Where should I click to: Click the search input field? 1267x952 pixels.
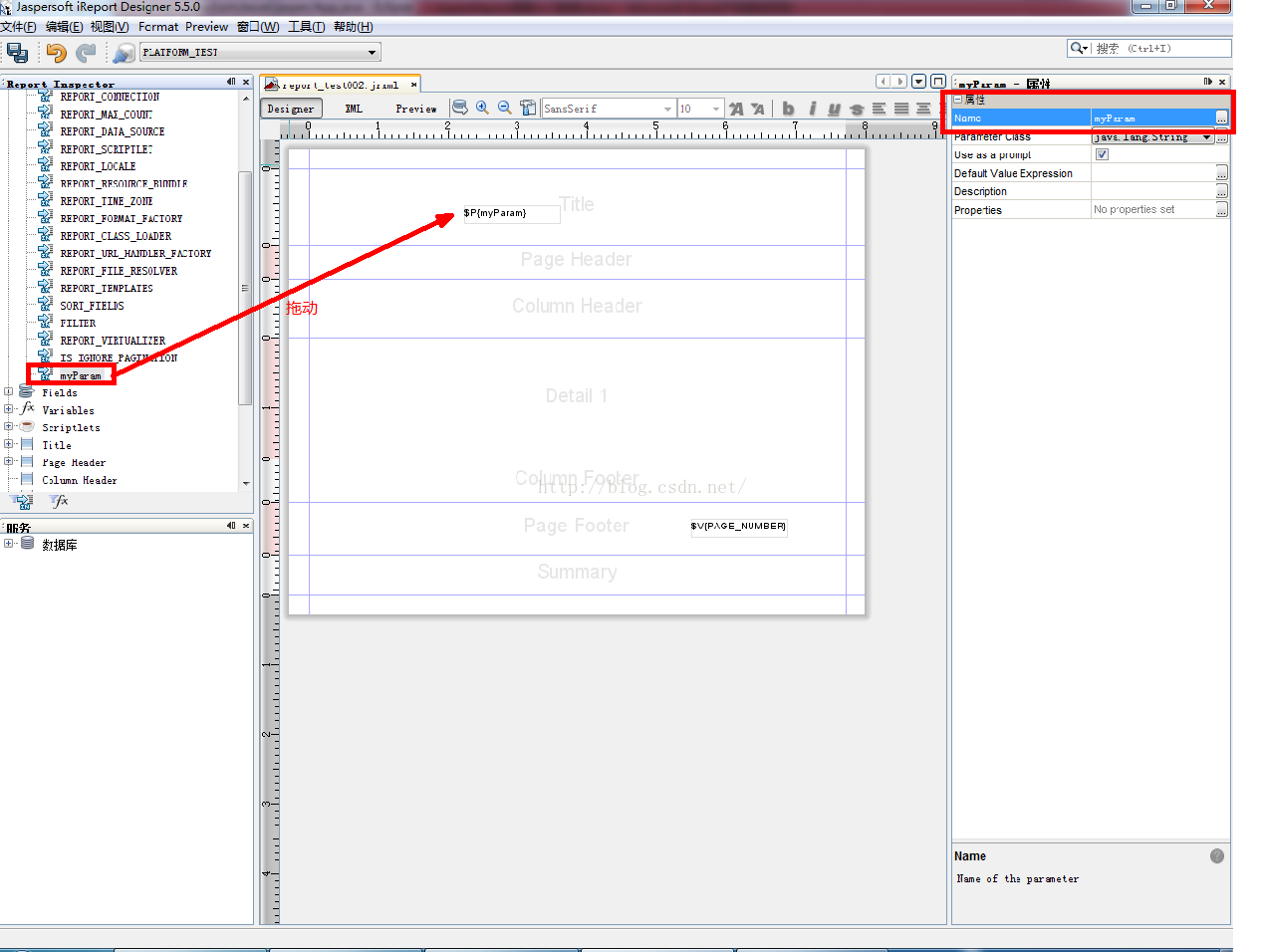point(1160,48)
